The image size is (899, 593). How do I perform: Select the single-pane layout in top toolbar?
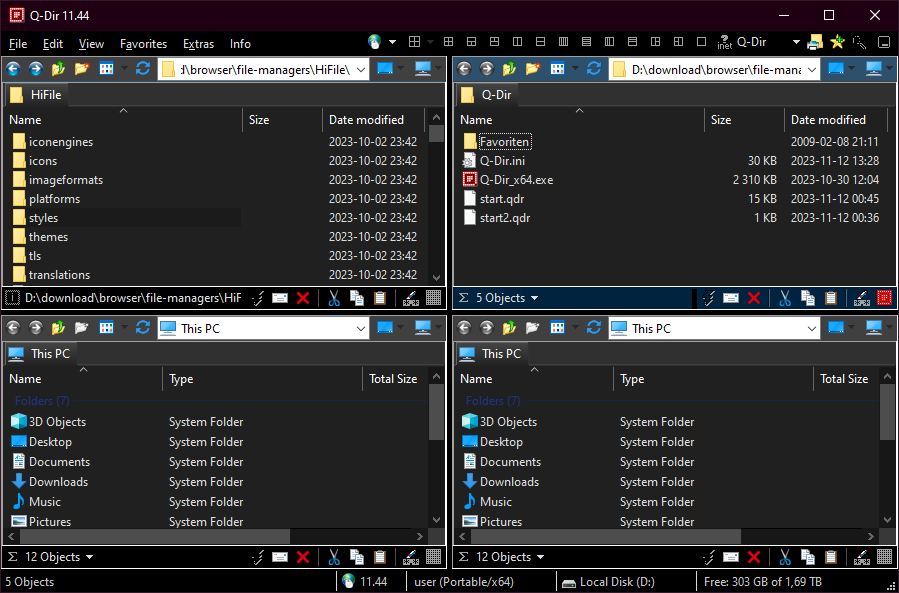click(x=701, y=42)
